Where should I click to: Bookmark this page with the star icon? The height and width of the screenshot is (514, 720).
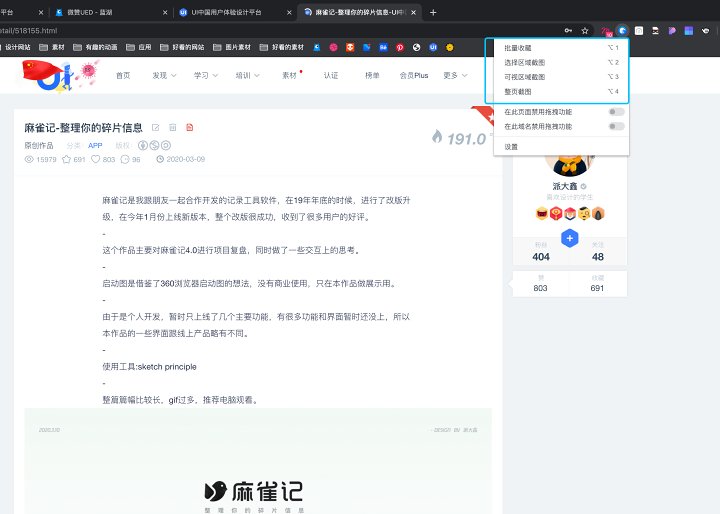point(585,31)
